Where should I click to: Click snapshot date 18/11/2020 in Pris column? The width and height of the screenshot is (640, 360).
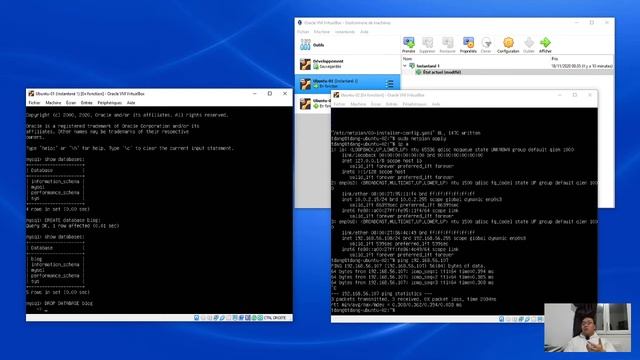click(582, 66)
